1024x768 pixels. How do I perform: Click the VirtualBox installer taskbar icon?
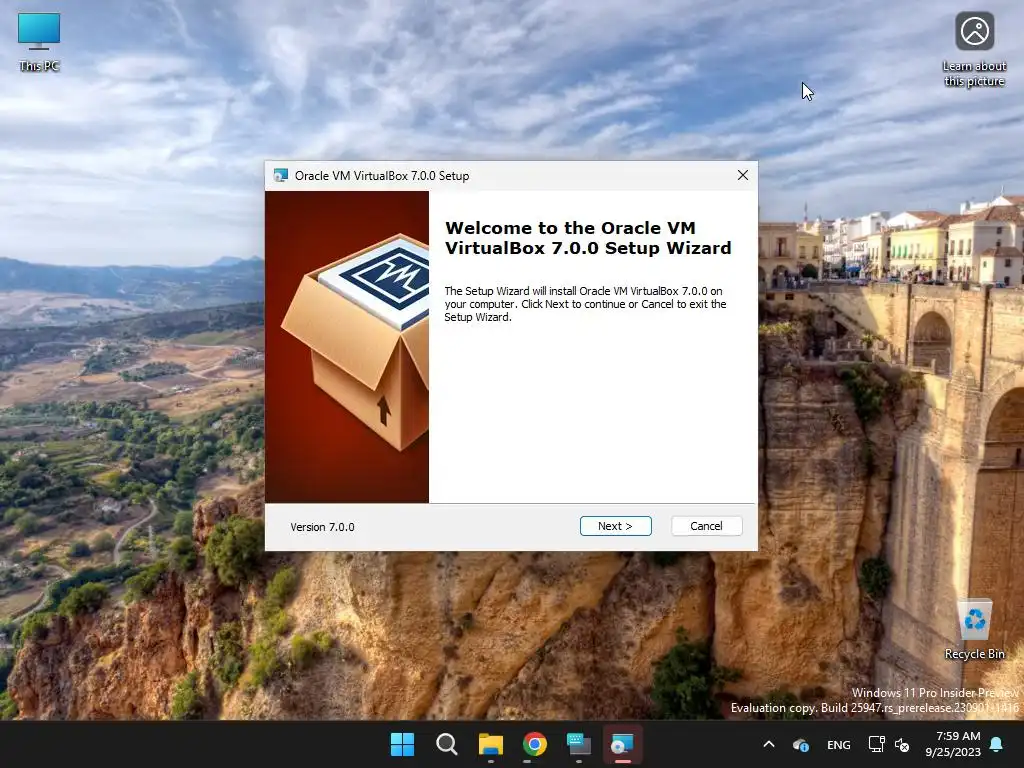tap(622, 744)
